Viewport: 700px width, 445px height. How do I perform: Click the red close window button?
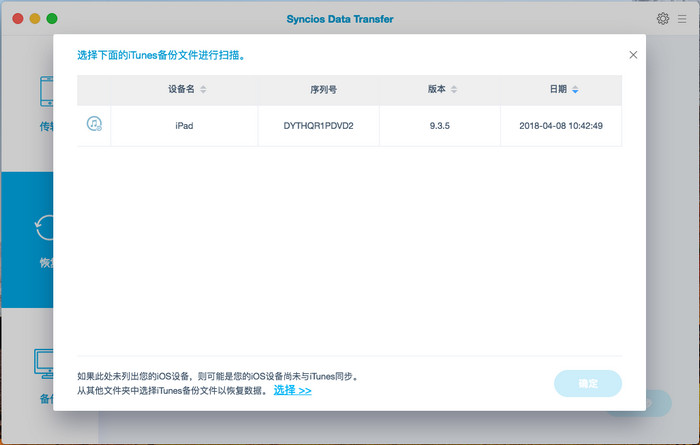pos(18,18)
